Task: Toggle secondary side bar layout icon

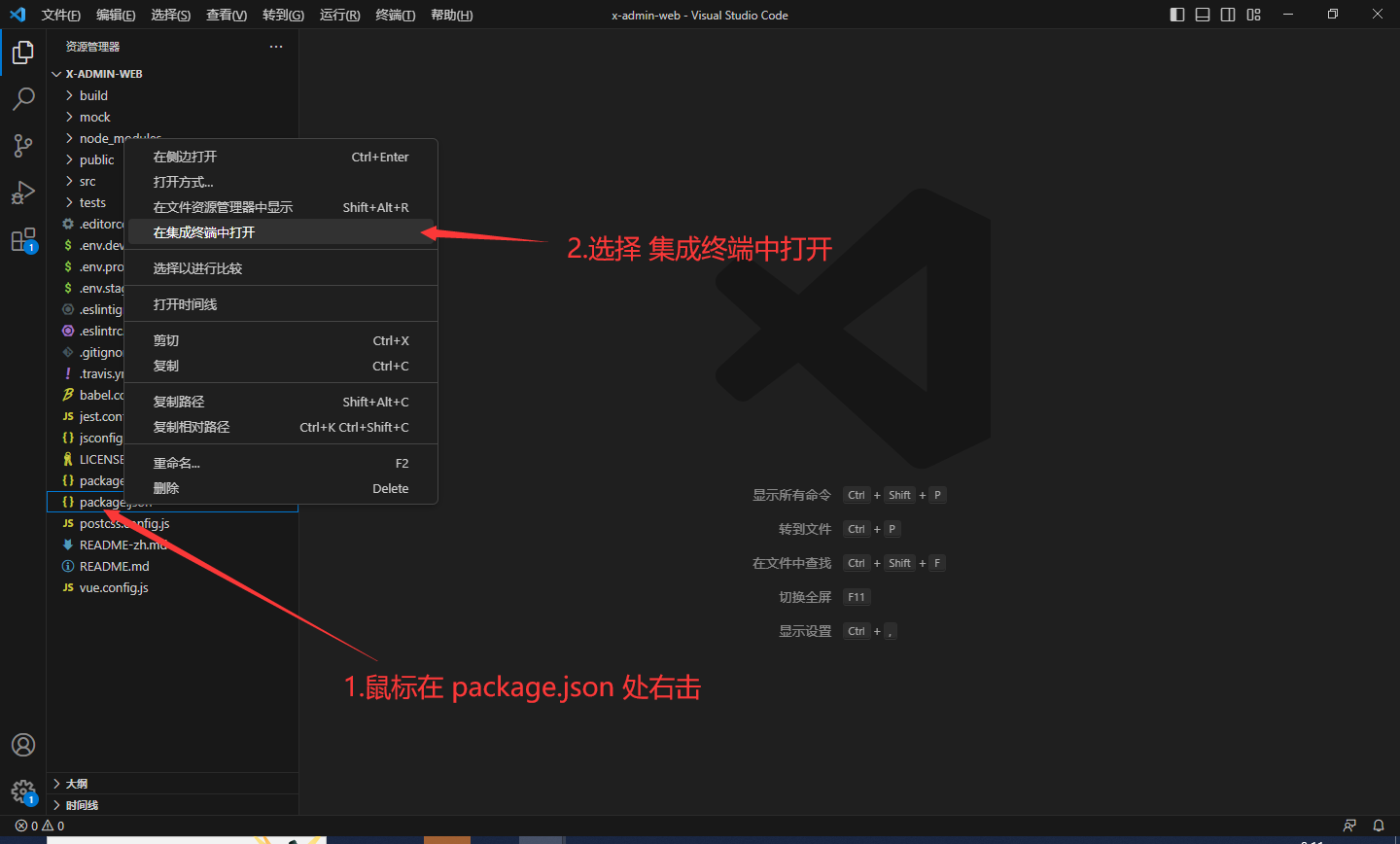Action: pyautogui.click(x=1228, y=15)
